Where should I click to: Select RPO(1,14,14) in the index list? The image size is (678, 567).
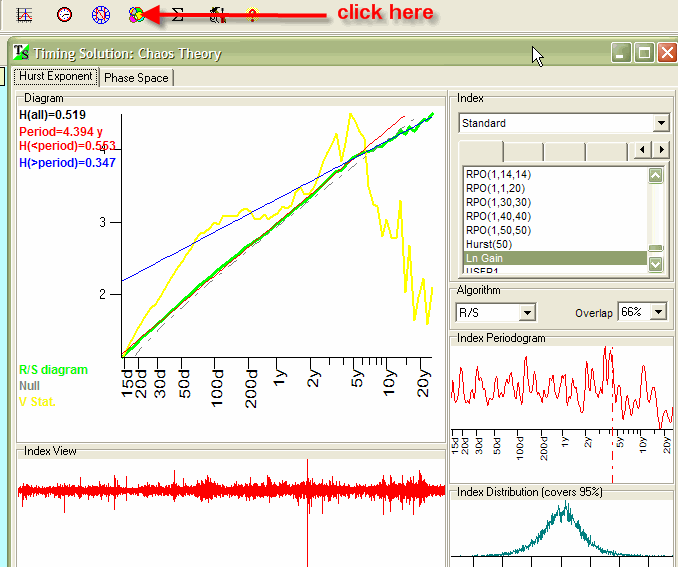click(x=498, y=174)
